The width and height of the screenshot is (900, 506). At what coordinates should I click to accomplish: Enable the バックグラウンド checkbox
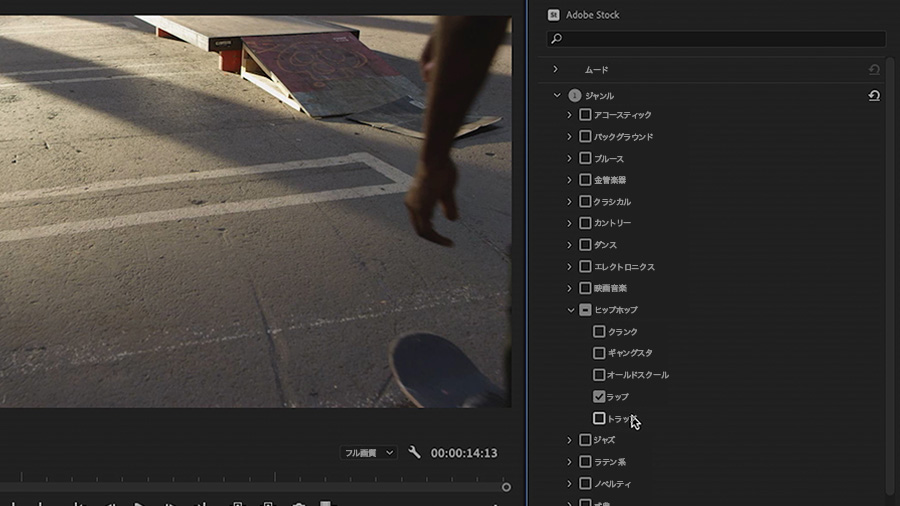click(585, 137)
